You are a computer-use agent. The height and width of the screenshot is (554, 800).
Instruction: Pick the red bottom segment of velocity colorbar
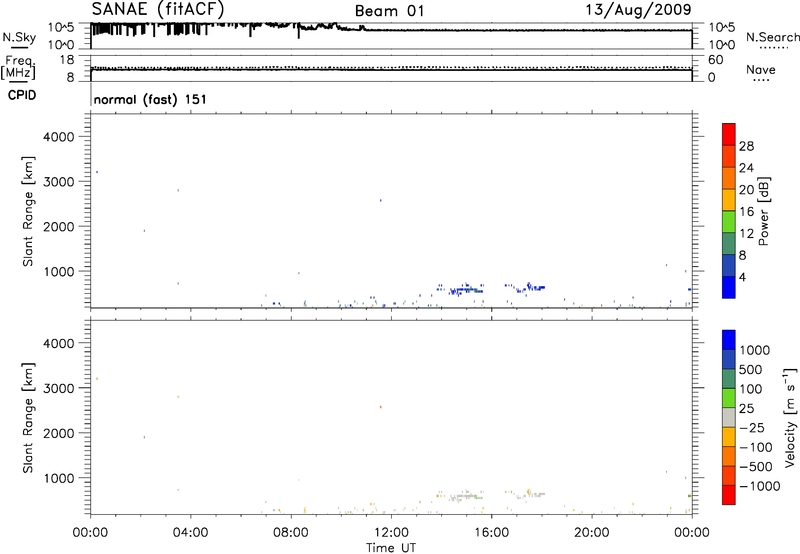coord(729,495)
